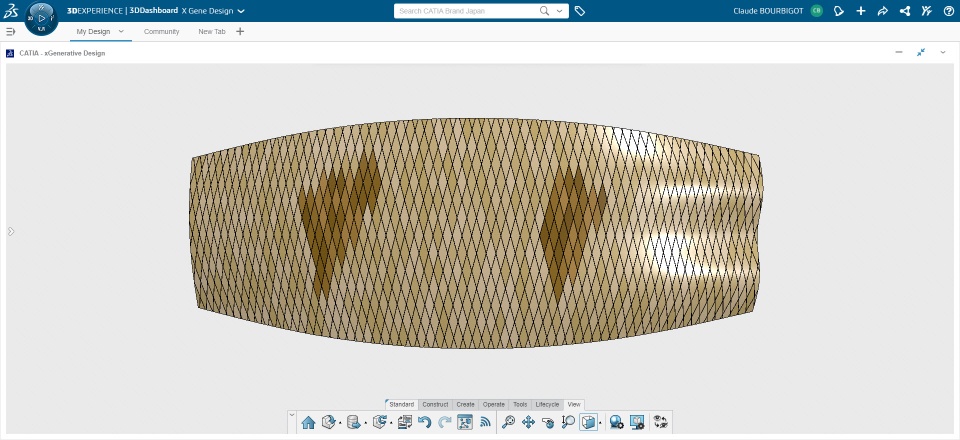Click the plus add content icon
Screen dimensions: 960x440
tap(861, 11)
